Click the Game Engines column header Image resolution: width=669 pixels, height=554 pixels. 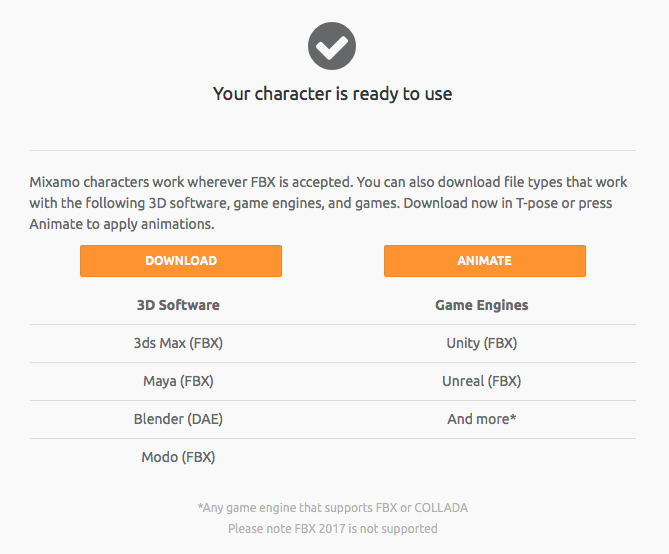(x=481, y=305)
